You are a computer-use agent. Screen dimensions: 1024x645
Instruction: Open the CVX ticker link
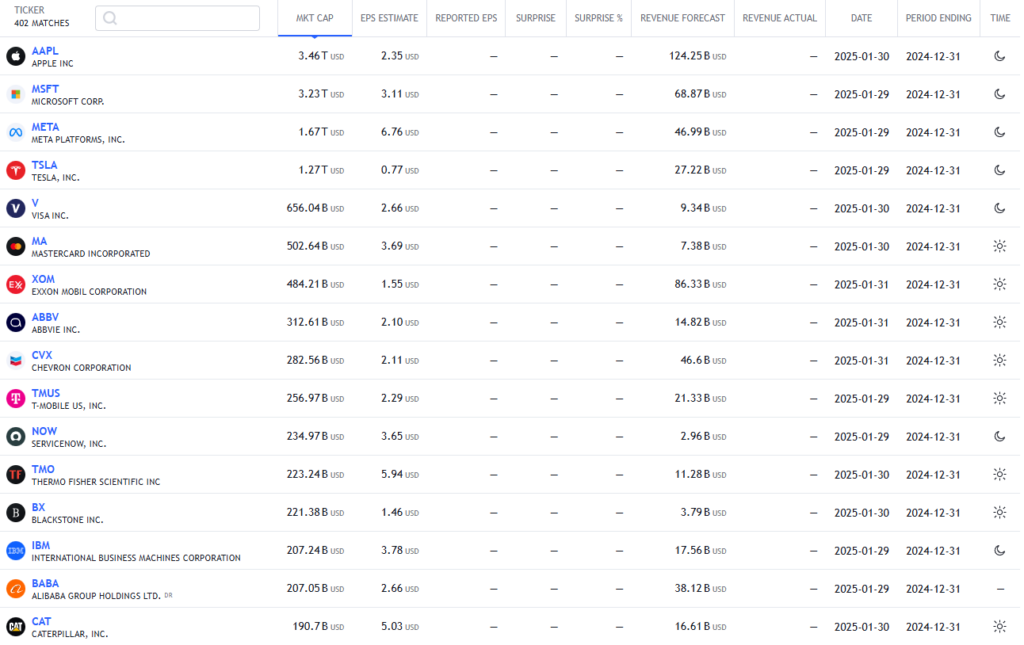42,355
